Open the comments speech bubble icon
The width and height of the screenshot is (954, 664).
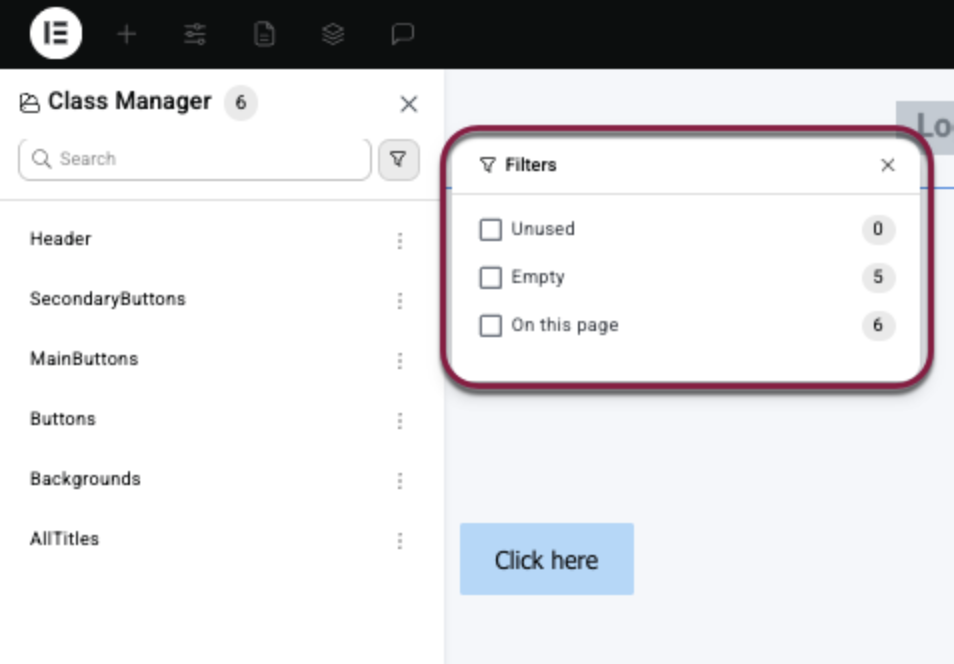(402, 35)
